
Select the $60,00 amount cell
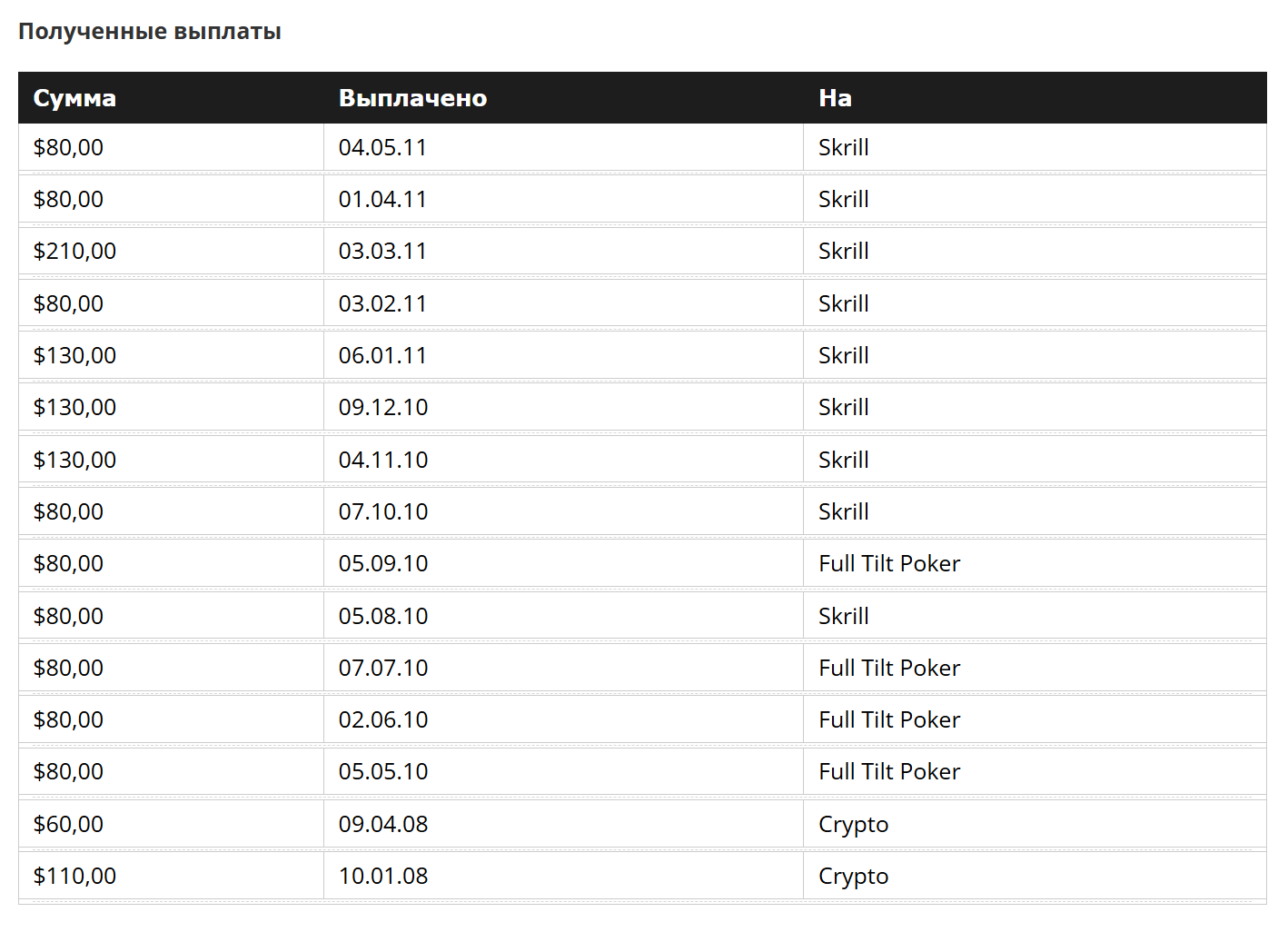171,825
